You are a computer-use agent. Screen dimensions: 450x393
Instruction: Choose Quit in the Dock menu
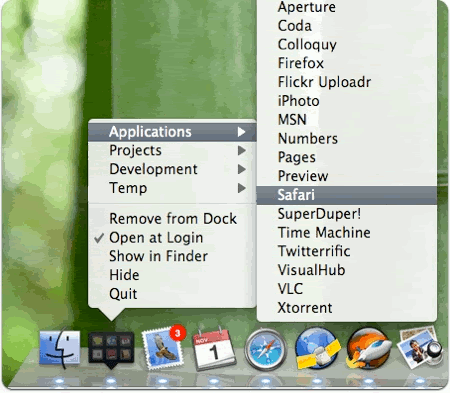point(172,294)
